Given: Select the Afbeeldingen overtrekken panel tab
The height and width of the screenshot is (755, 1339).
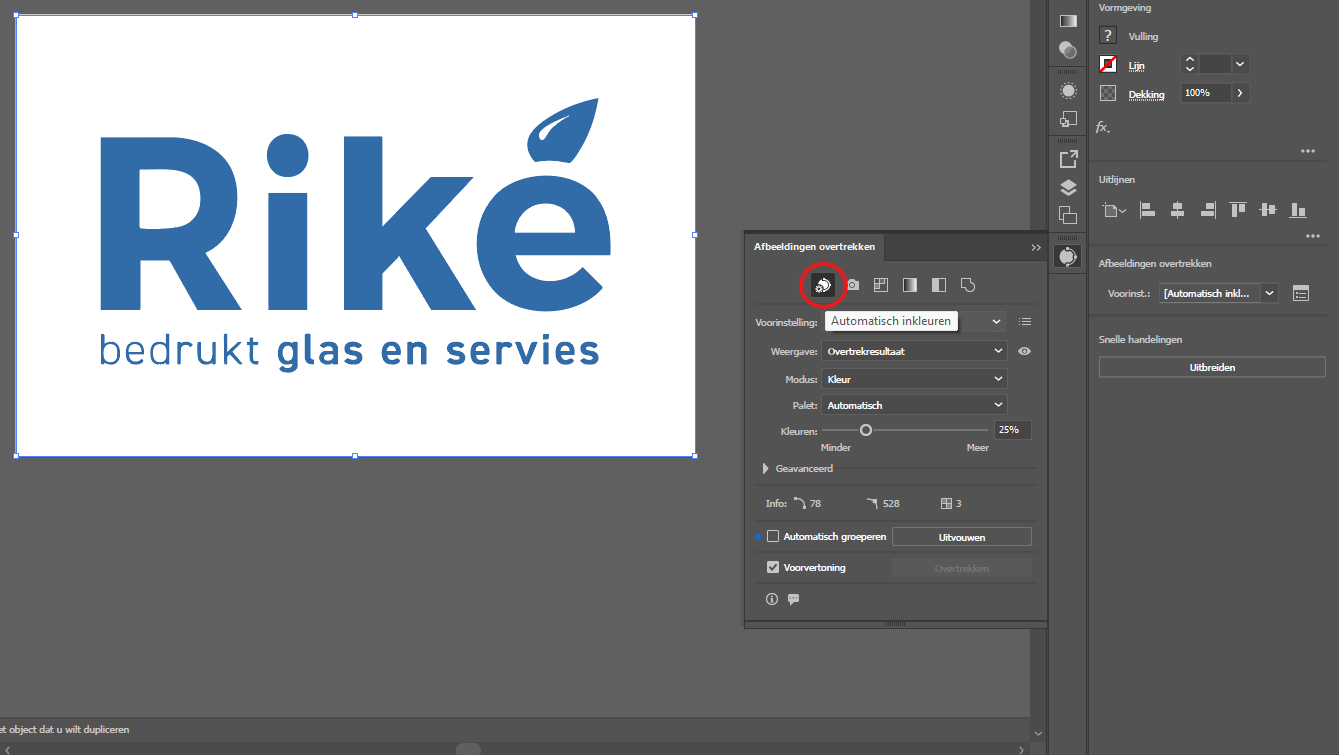Looking at the screenshot, I should tap(814, 247).
